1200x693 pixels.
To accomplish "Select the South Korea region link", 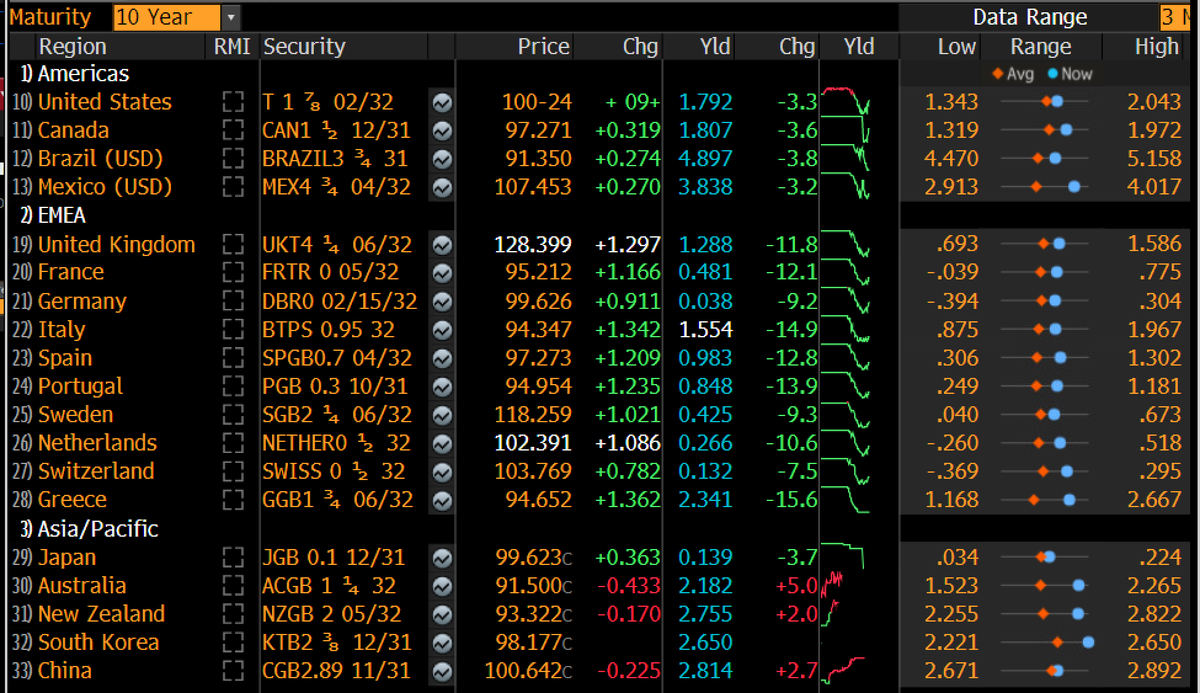I will coord(98,643).
